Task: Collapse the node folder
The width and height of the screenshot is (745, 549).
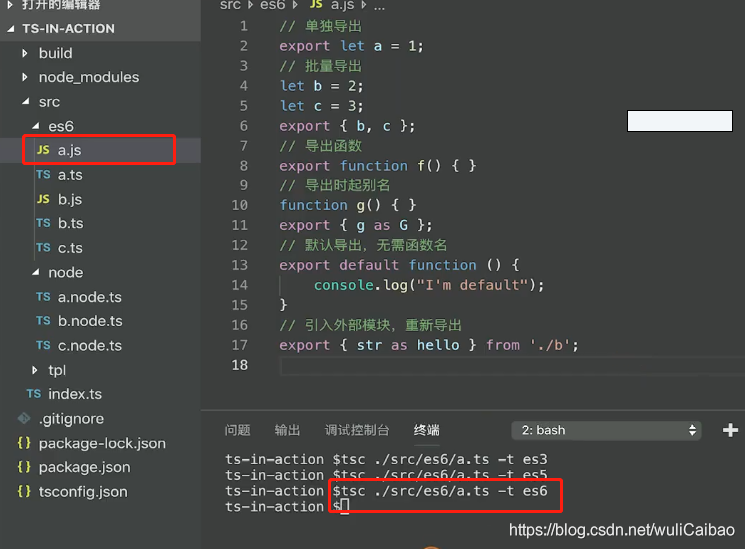Action: coord(36,272)
